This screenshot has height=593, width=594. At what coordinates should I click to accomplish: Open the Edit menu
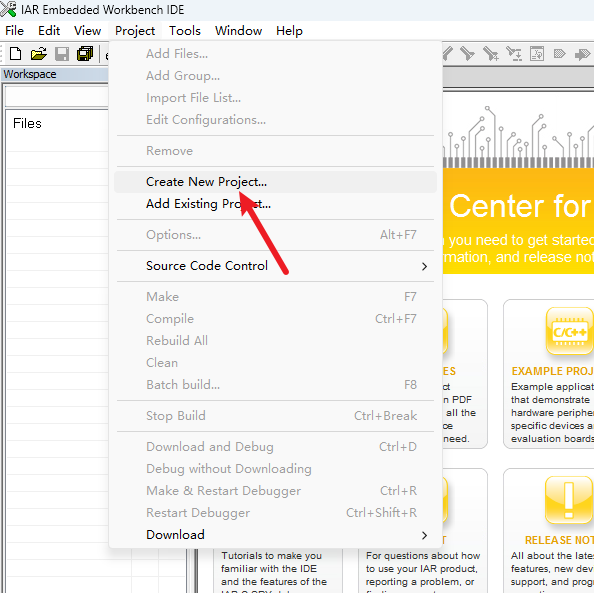[x=49, y=31]
